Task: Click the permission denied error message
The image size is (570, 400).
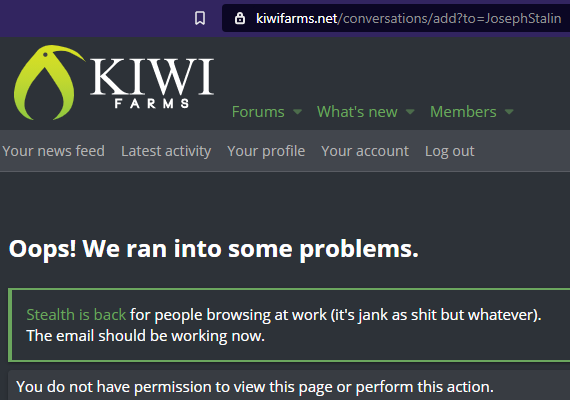Action: [x=255, y=387]
